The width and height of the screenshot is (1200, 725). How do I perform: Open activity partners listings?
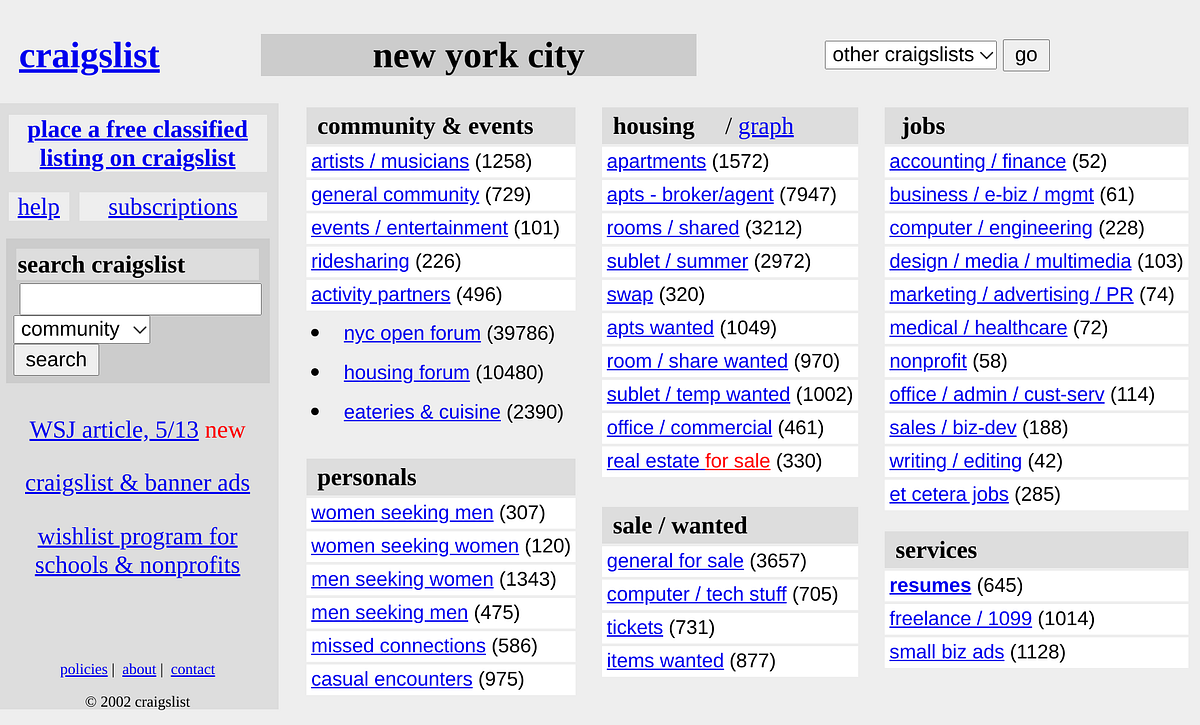[x=381, y=294]
